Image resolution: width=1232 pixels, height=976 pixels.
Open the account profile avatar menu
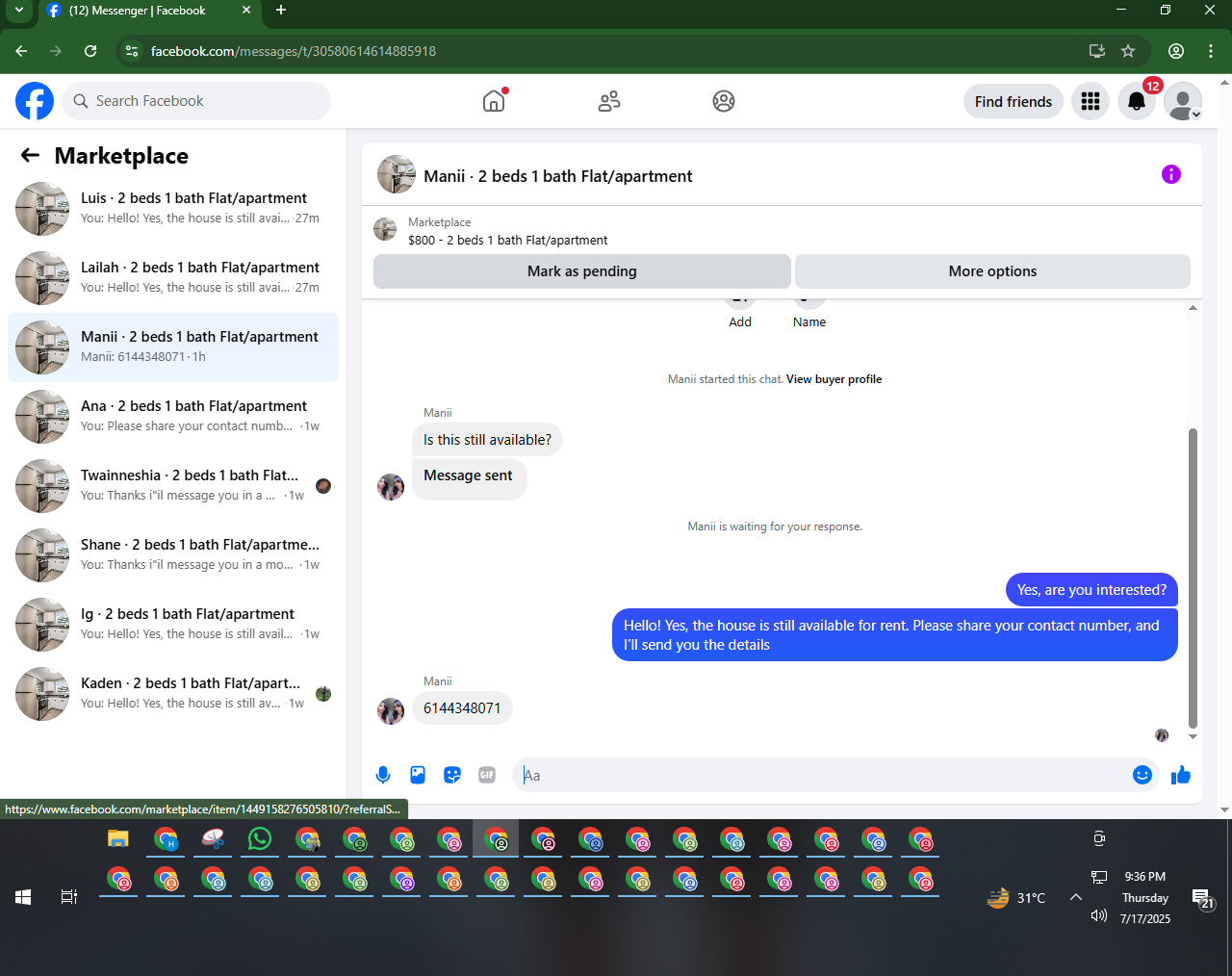pyautogui.click(x=1183, y=101)
